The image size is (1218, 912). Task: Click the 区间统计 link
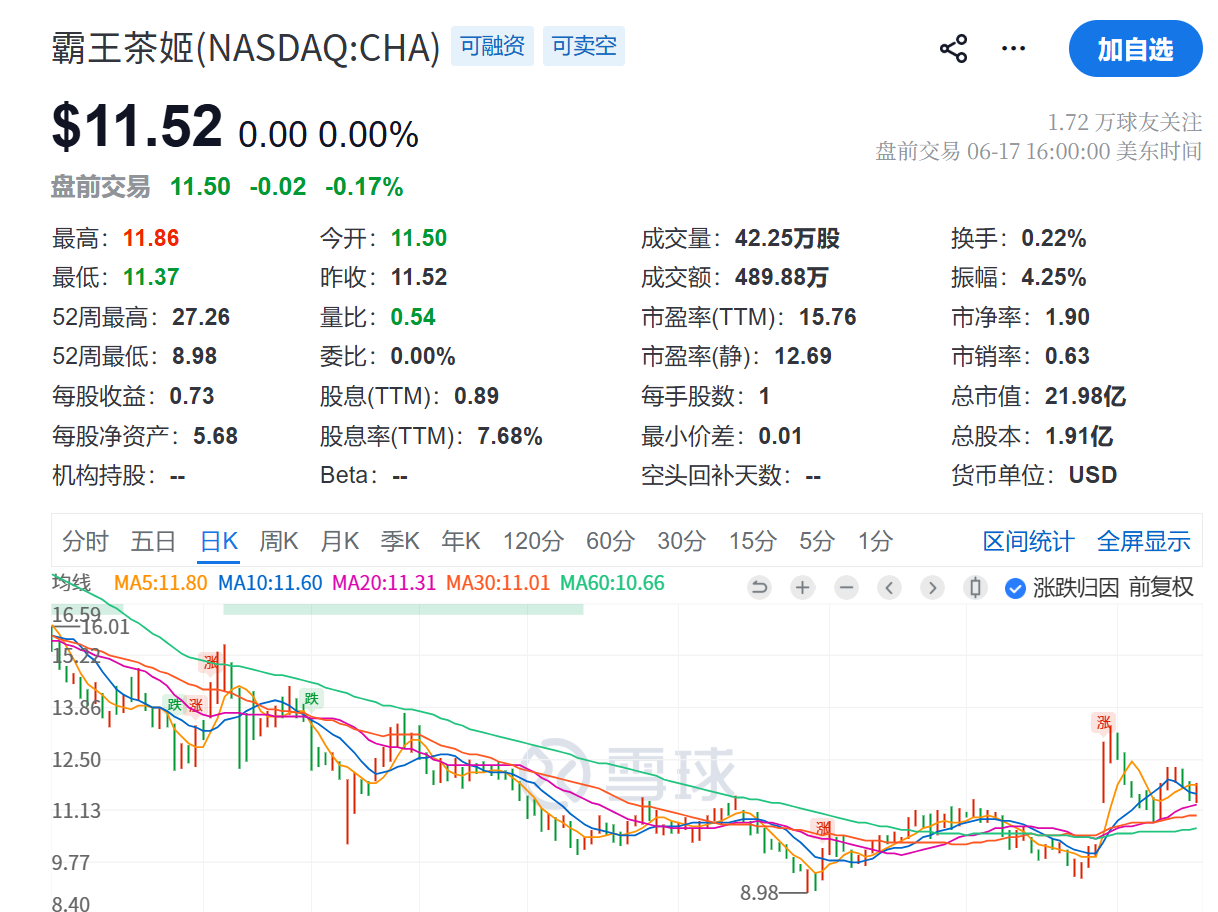tap(1028, 541)
